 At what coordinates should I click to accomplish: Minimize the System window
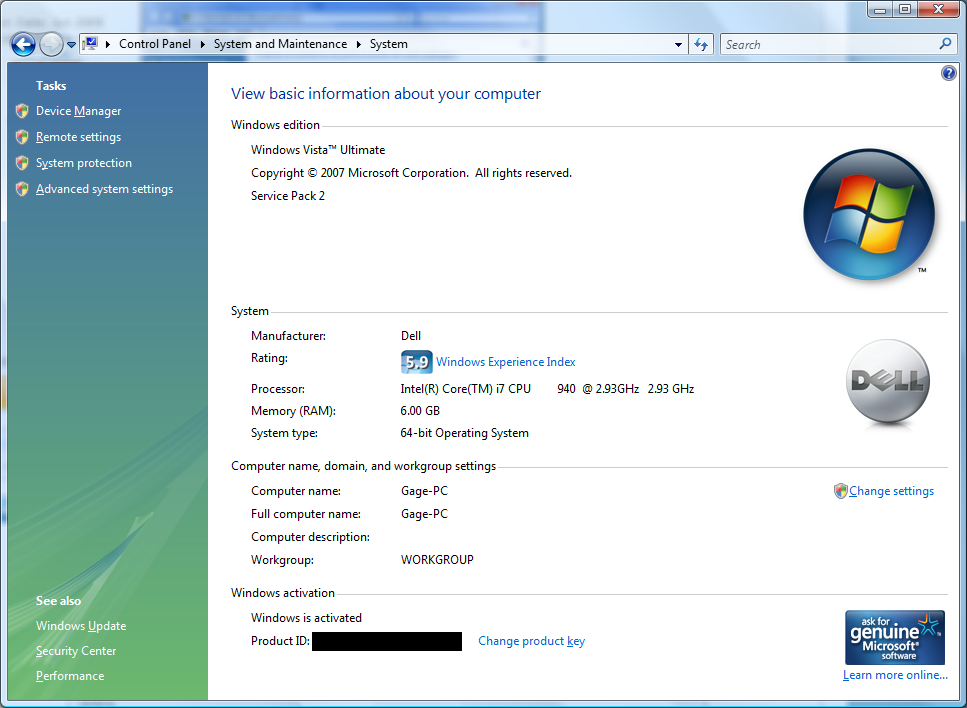880,9
